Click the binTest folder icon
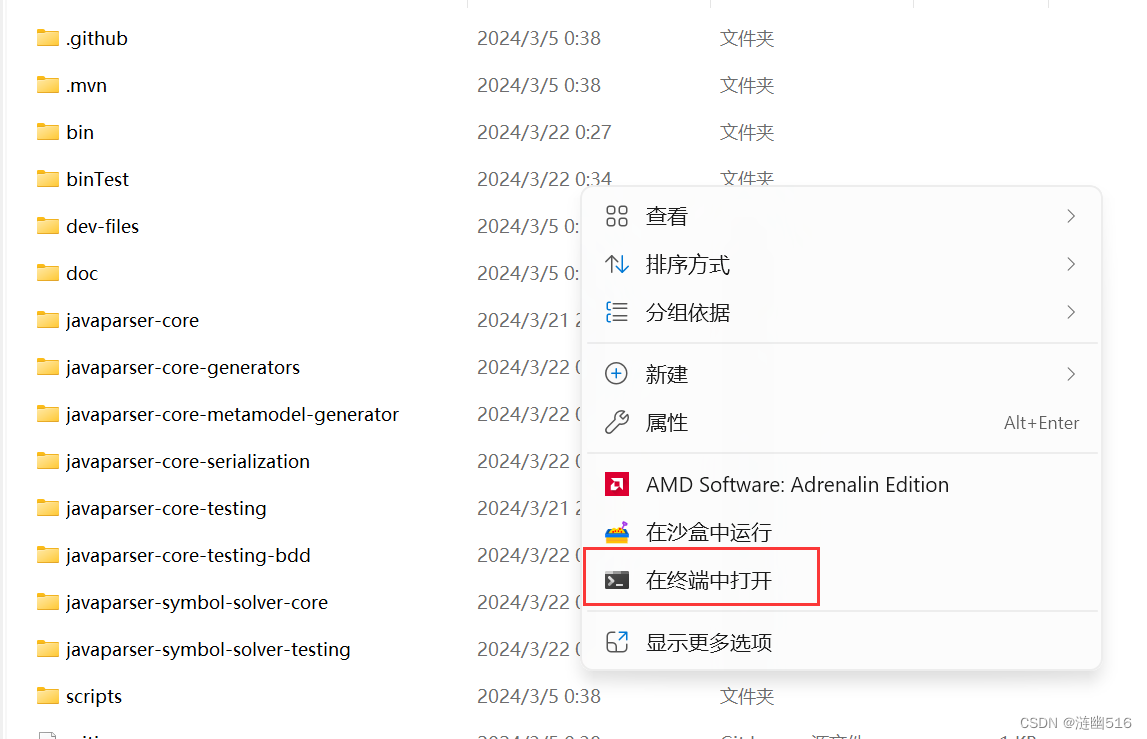This screenshot has height=739, width=1147. tap(47, 178)
